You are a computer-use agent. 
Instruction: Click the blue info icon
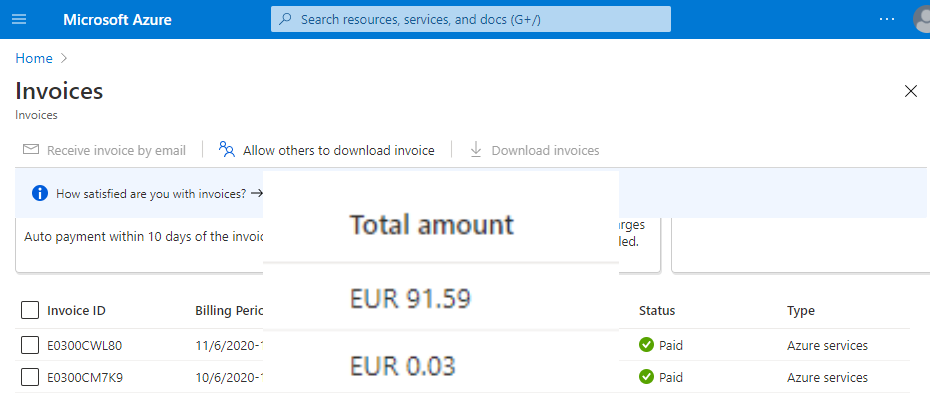tap(40, 193)
